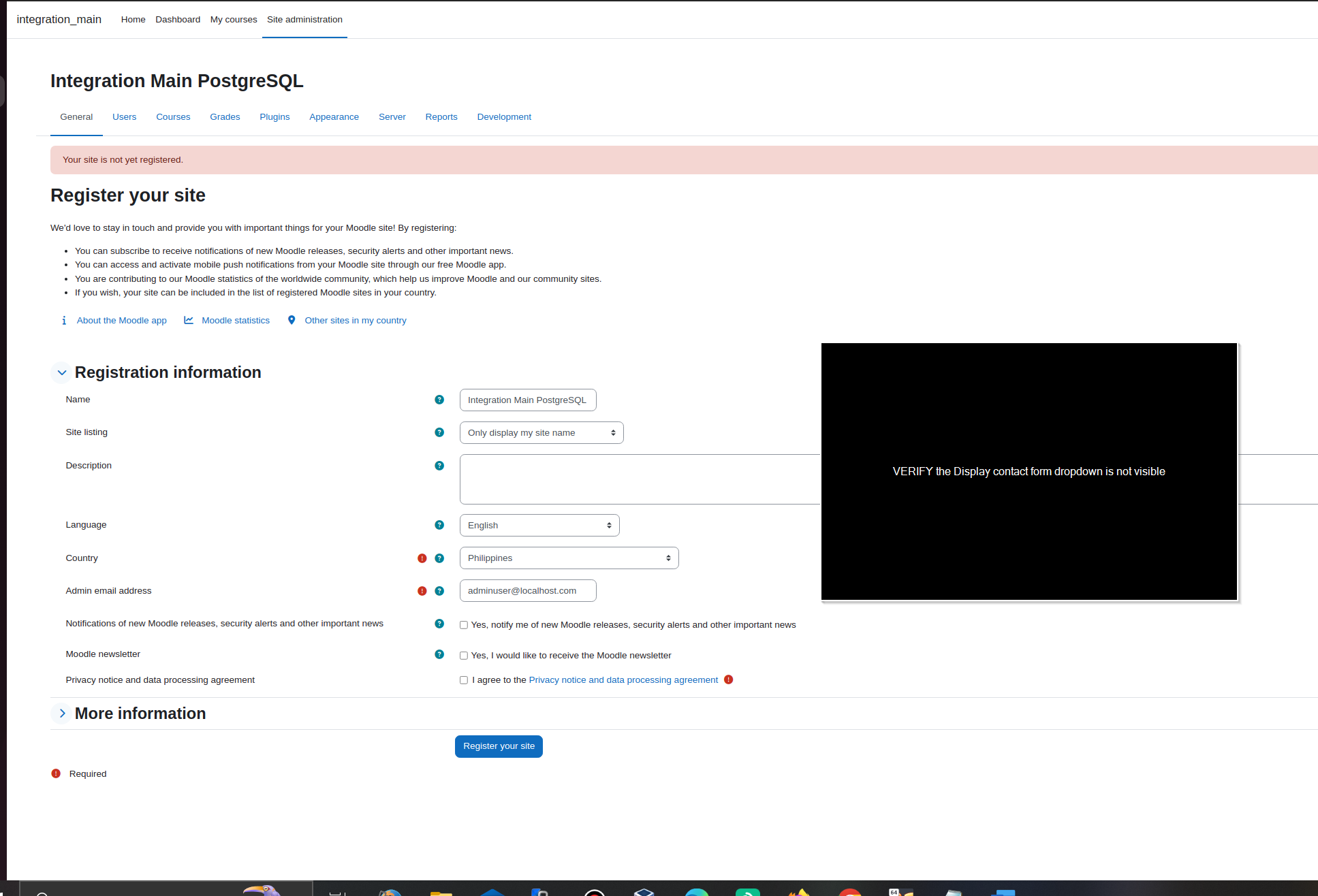
Task: Click the Admin email address input
Action: click(x=528, y=591)
